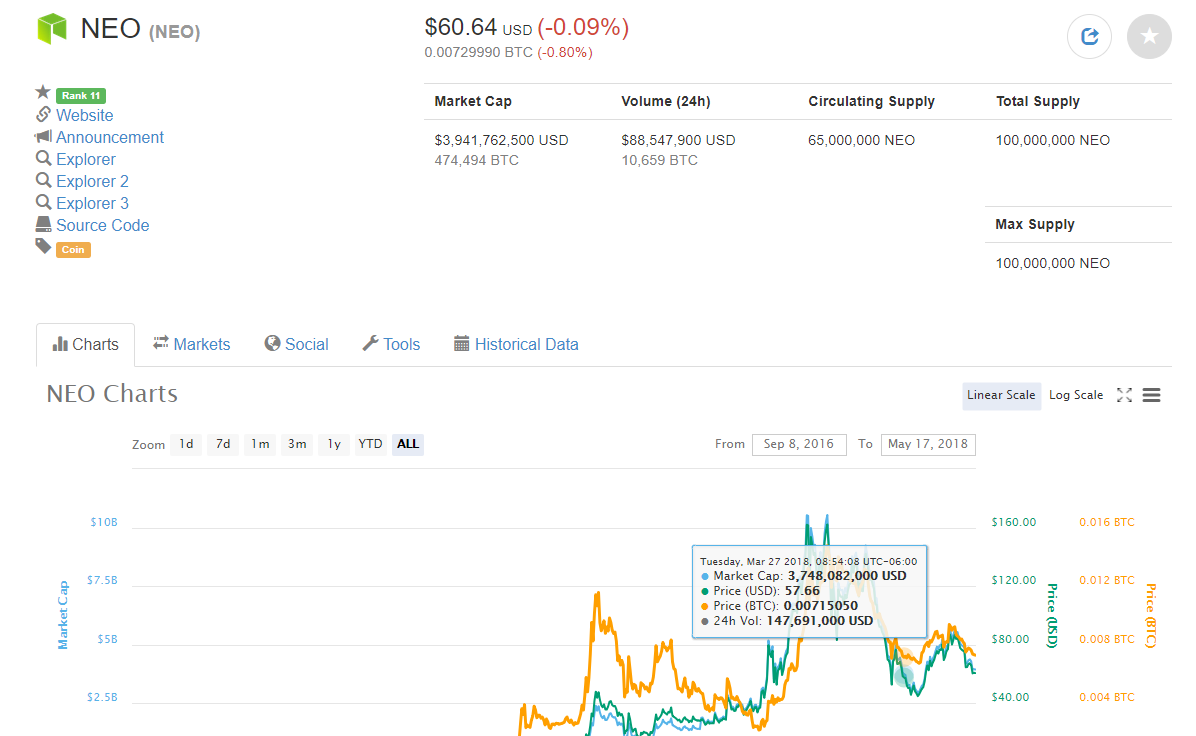
Task: Click the circulating supply 65,000,000 NEO
Action: 861,140
